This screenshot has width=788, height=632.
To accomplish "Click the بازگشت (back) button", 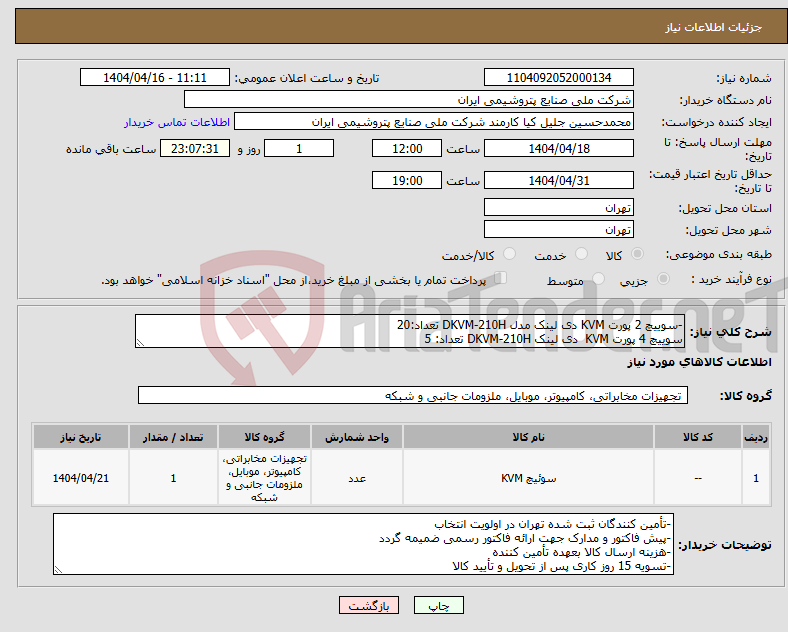I will click(x=369, y=605).
